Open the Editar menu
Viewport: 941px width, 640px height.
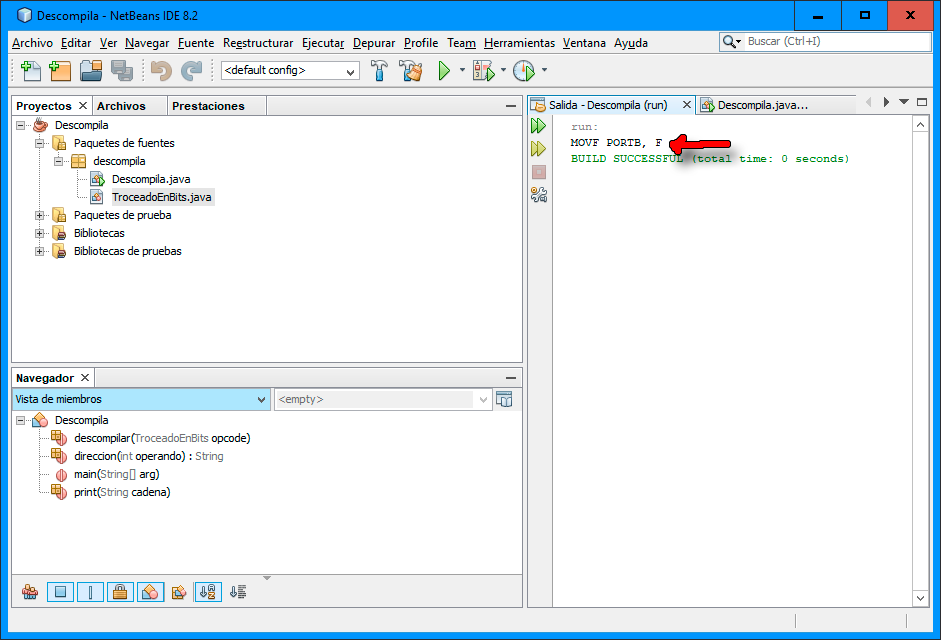coord(76,43)
